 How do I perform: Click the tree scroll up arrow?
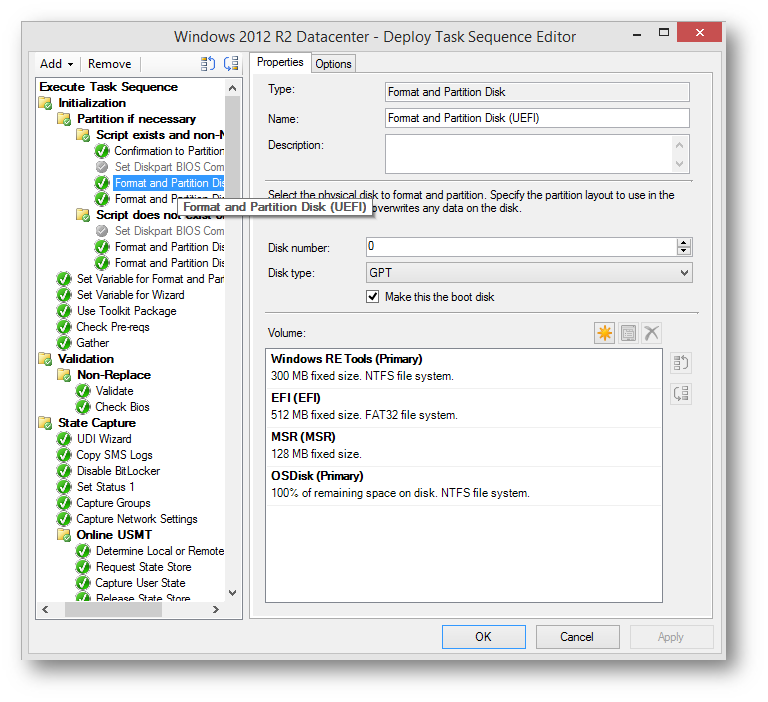[233, 88]
